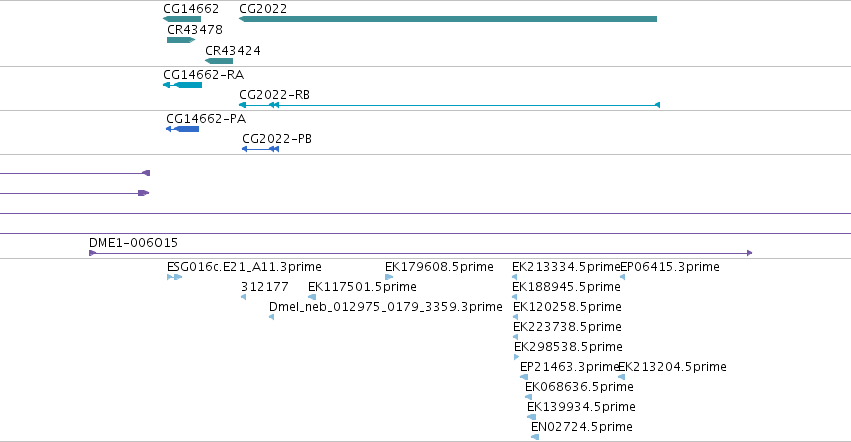This screenshot has width=851, height=442.
Task: Click the EK213334.5prime marker arrow
Action: click(515, 277)
